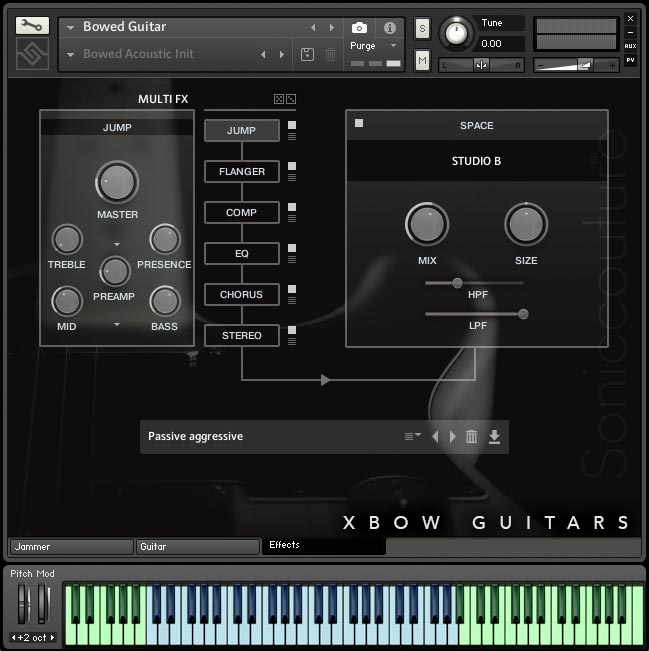649x651 pixels.
Task: Switch to the Effects tab
Action: coord(324,546)
